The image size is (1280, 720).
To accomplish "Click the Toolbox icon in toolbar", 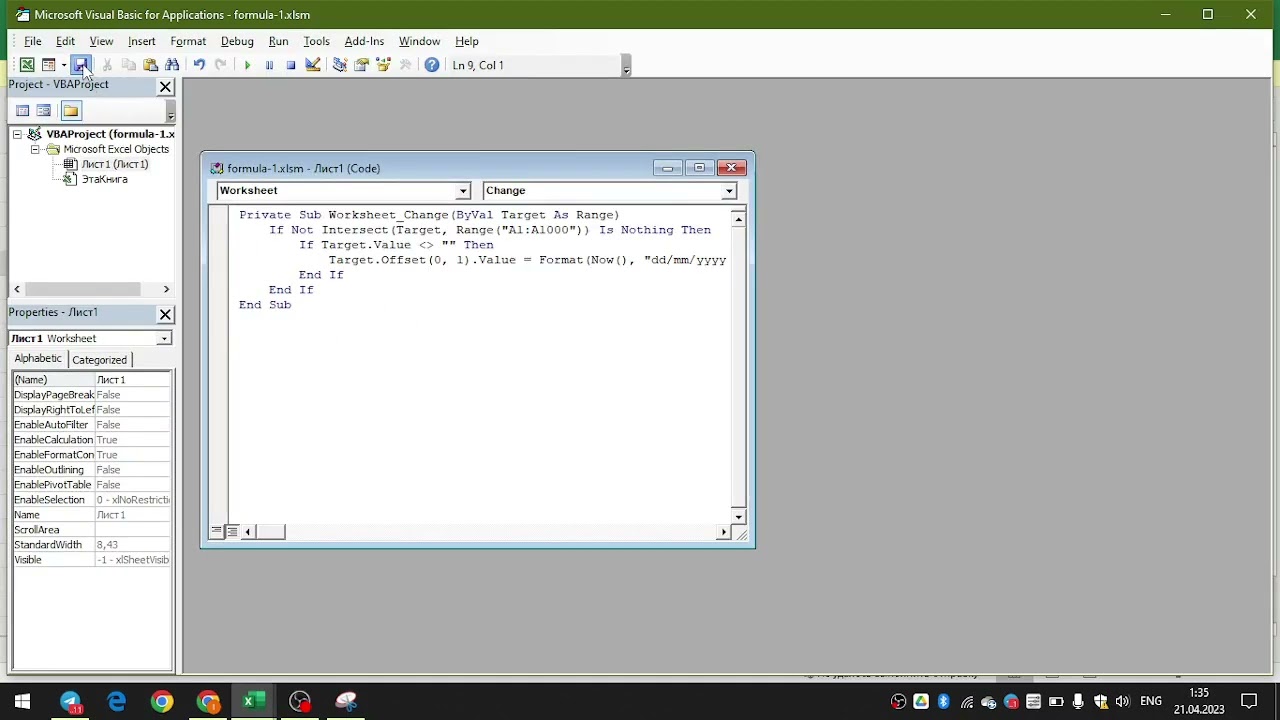I will pyautogui.click(x=405, y=65).
